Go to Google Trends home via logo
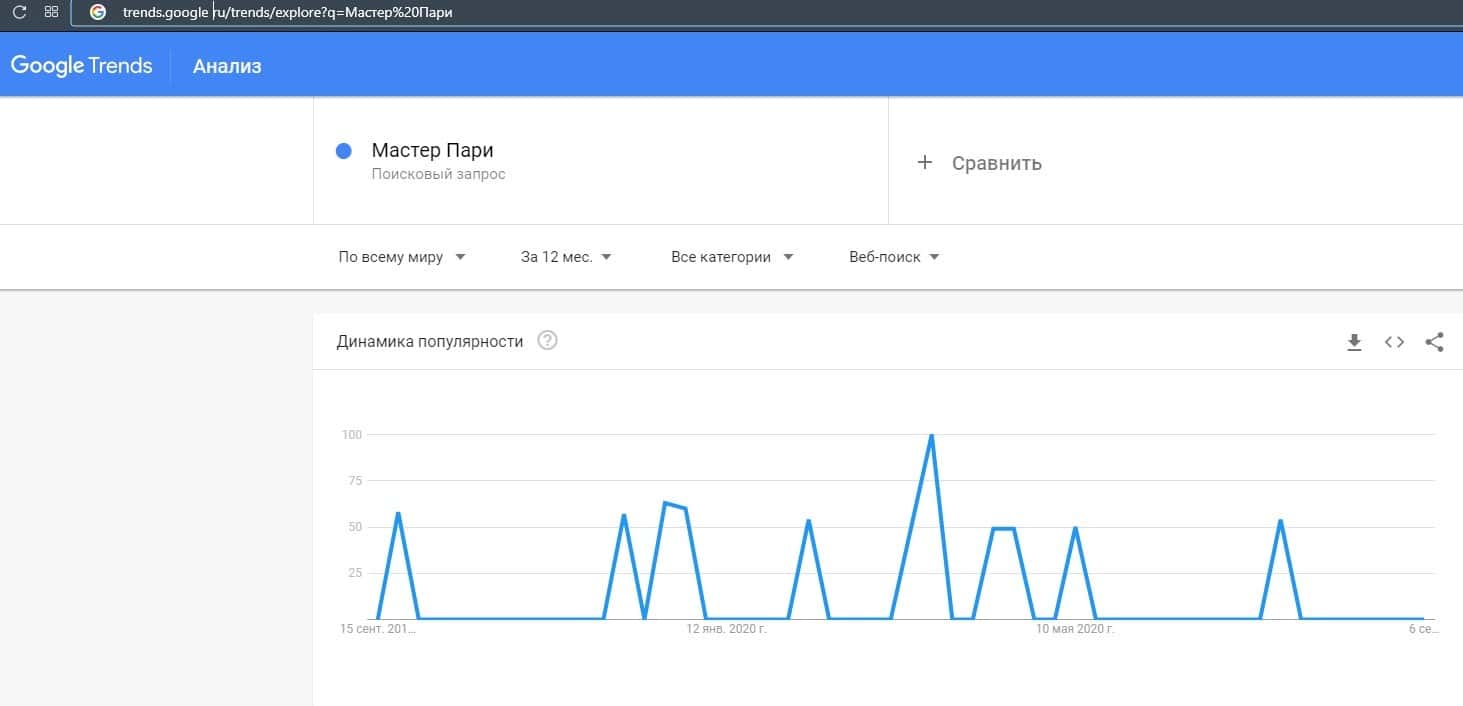Image resolution: width=1463 pixels, height=706 pixels. click(82, 66)
